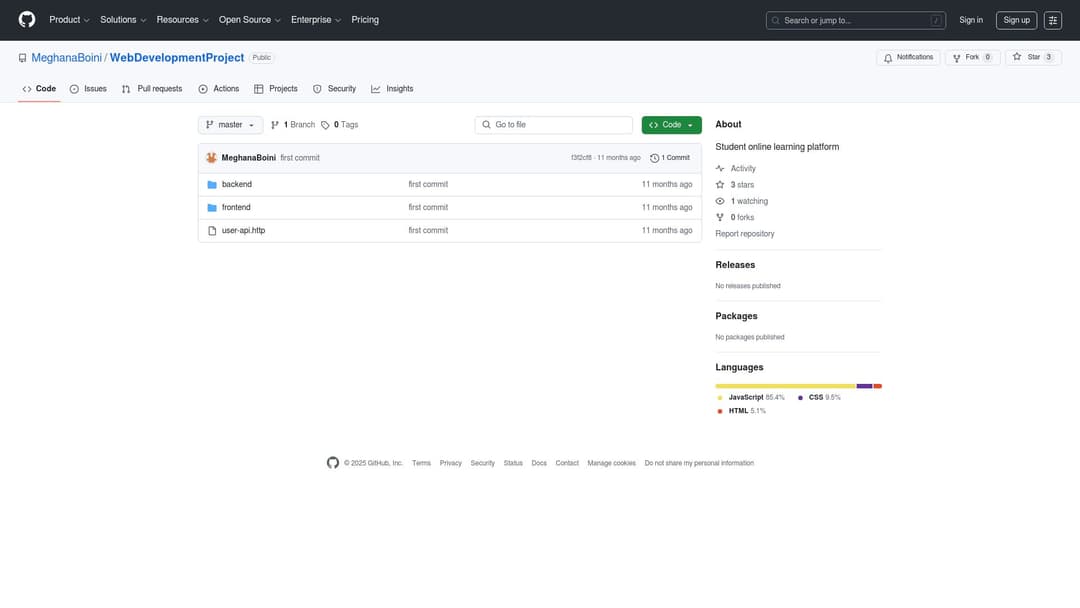Open the Actions tab

click(x=219, y=89)
